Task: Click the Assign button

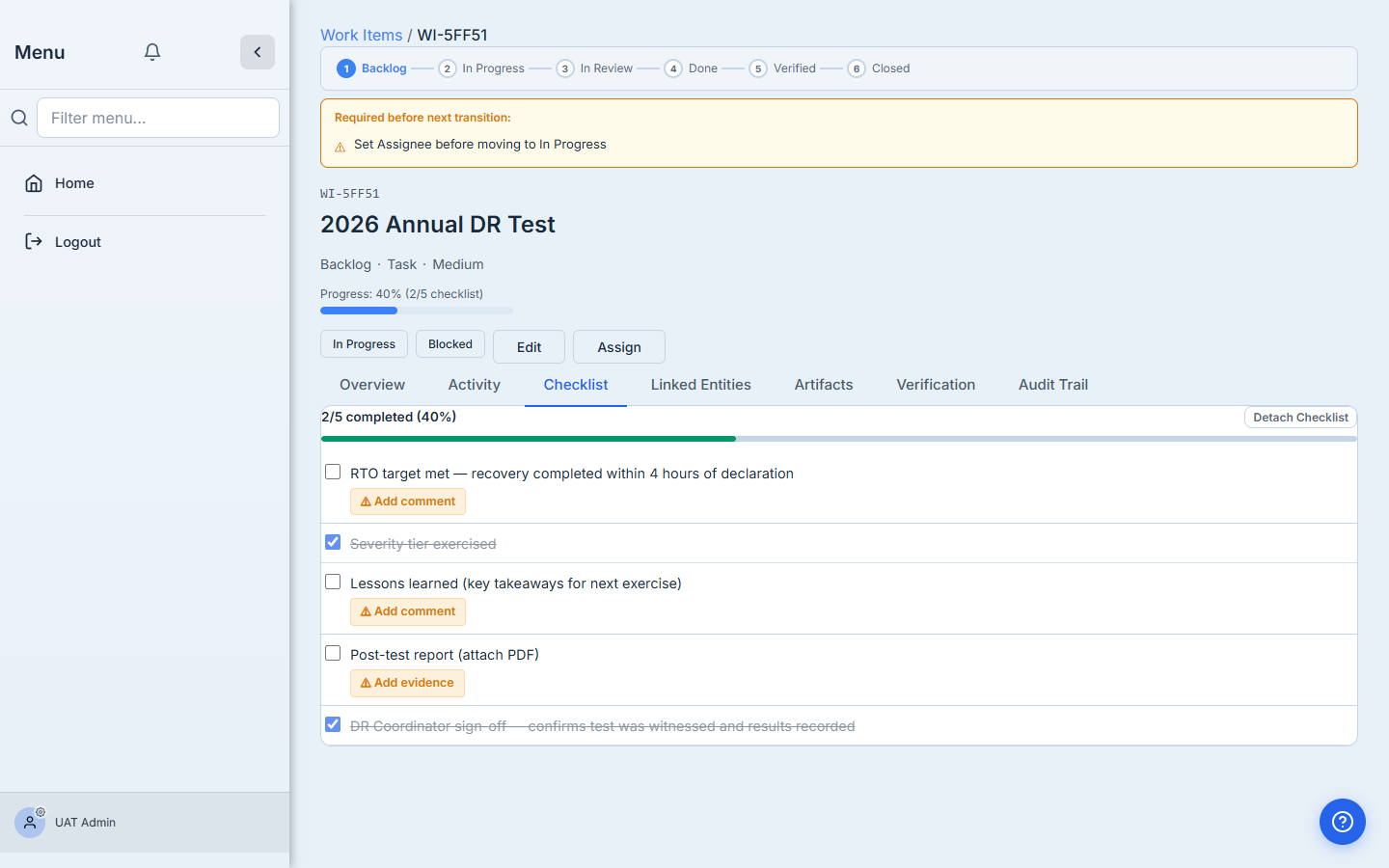Action: pyautogui.click(x=619, y=347)
